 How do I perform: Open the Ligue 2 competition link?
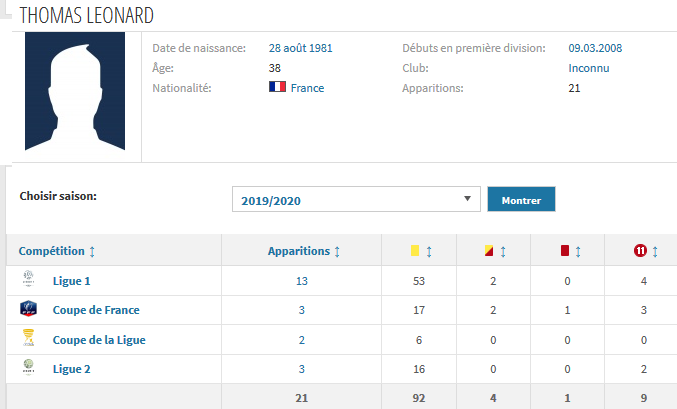click(72, 368)
